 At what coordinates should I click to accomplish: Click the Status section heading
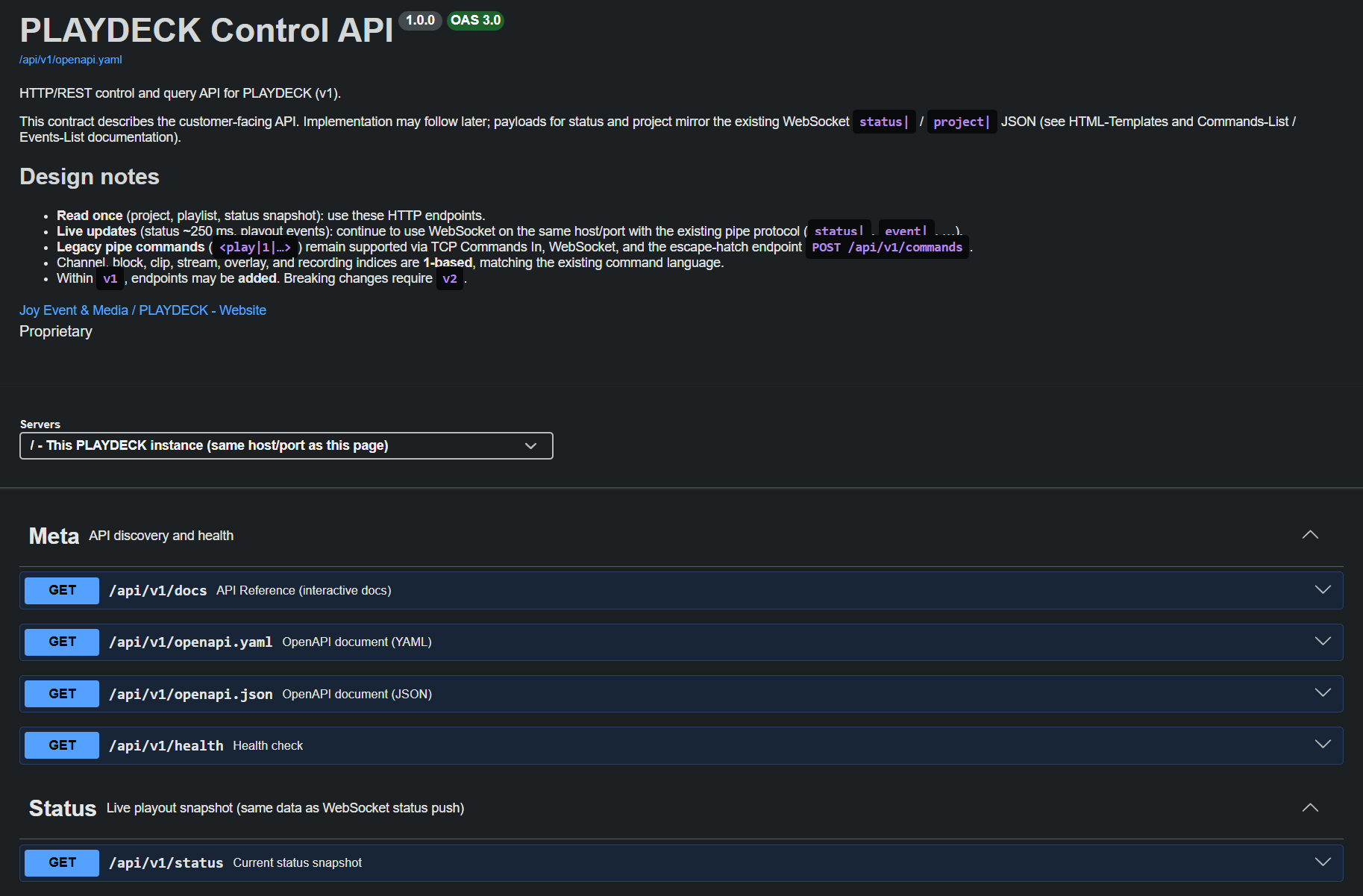click(x=63, y=809)
